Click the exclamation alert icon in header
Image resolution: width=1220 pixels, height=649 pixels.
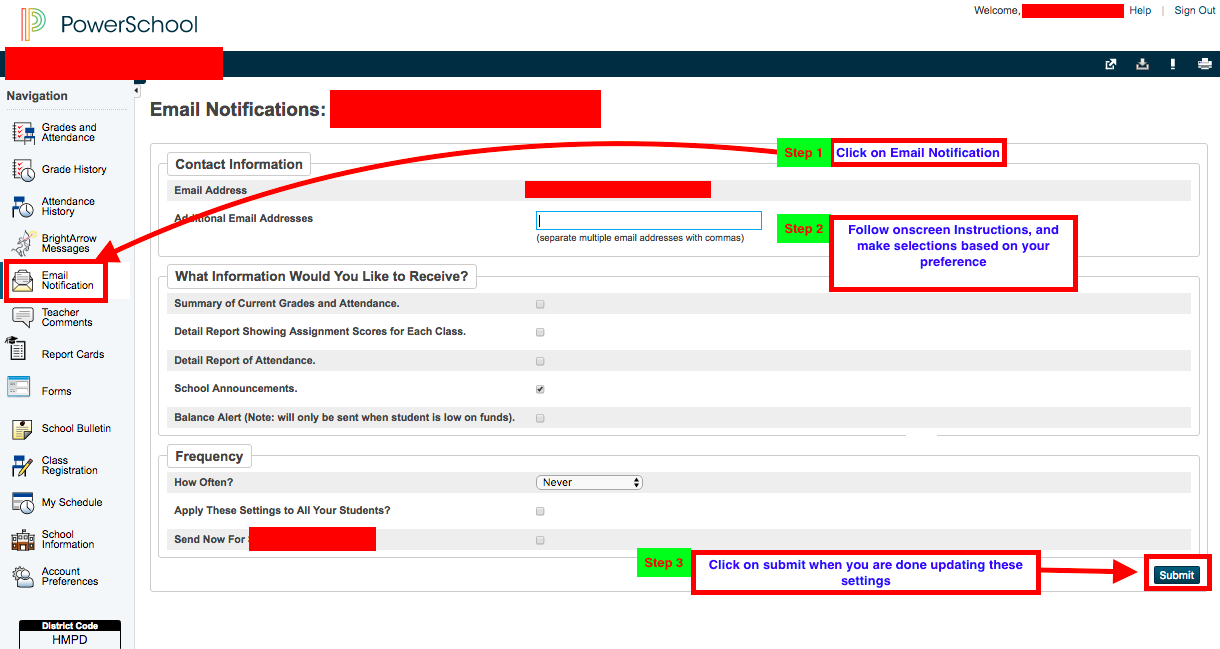coord(1173,64)
